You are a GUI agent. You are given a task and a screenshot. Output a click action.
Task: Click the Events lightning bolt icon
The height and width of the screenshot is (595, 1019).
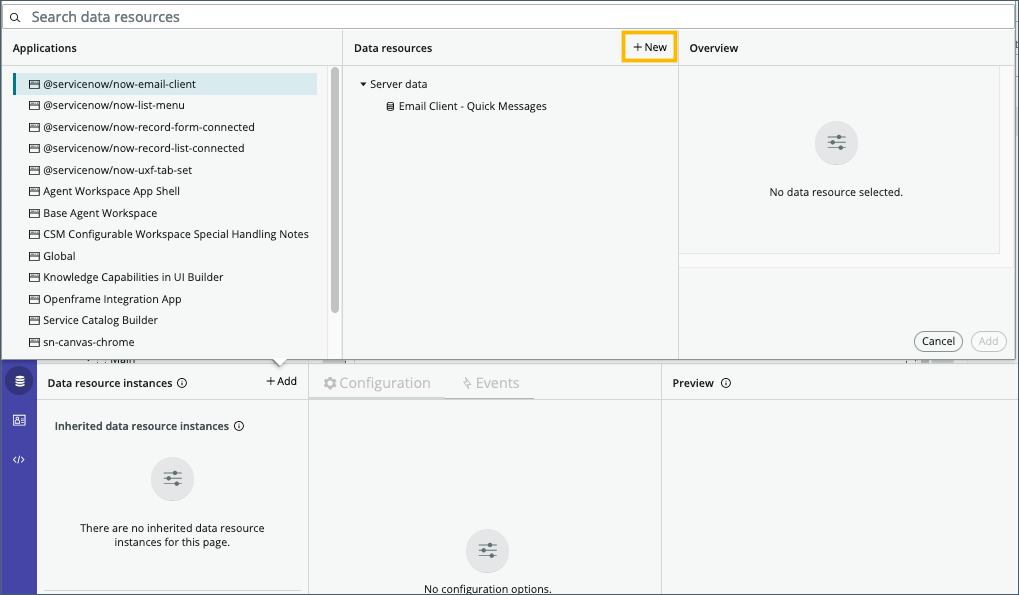point(467,382)
